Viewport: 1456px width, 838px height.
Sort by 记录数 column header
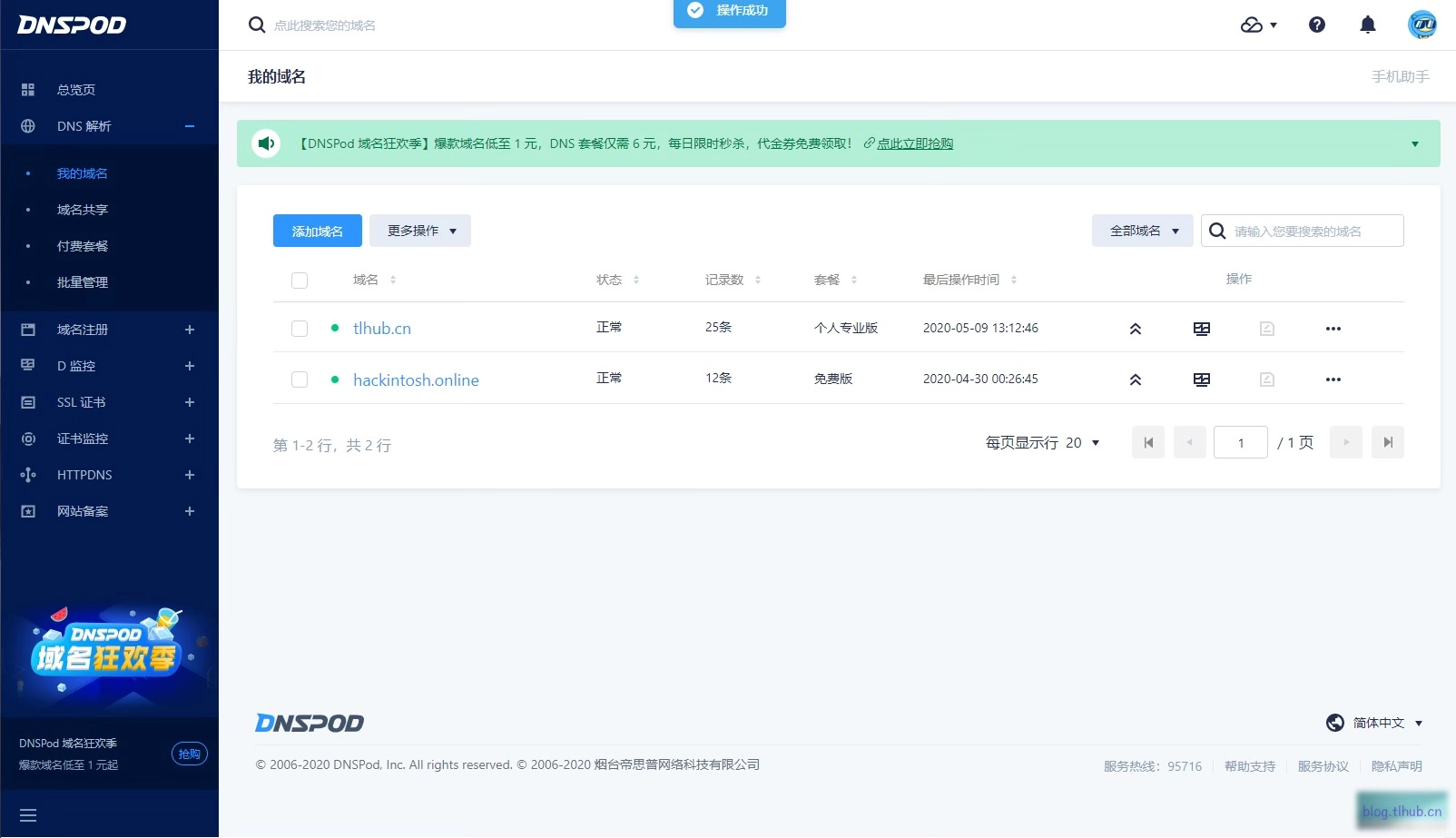pos(733,280)
